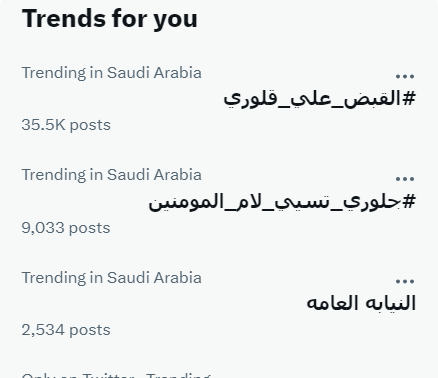Click the Trends for you heading
Image resolution: width=438 pixels, height=378 pixels.
point(110,19)
